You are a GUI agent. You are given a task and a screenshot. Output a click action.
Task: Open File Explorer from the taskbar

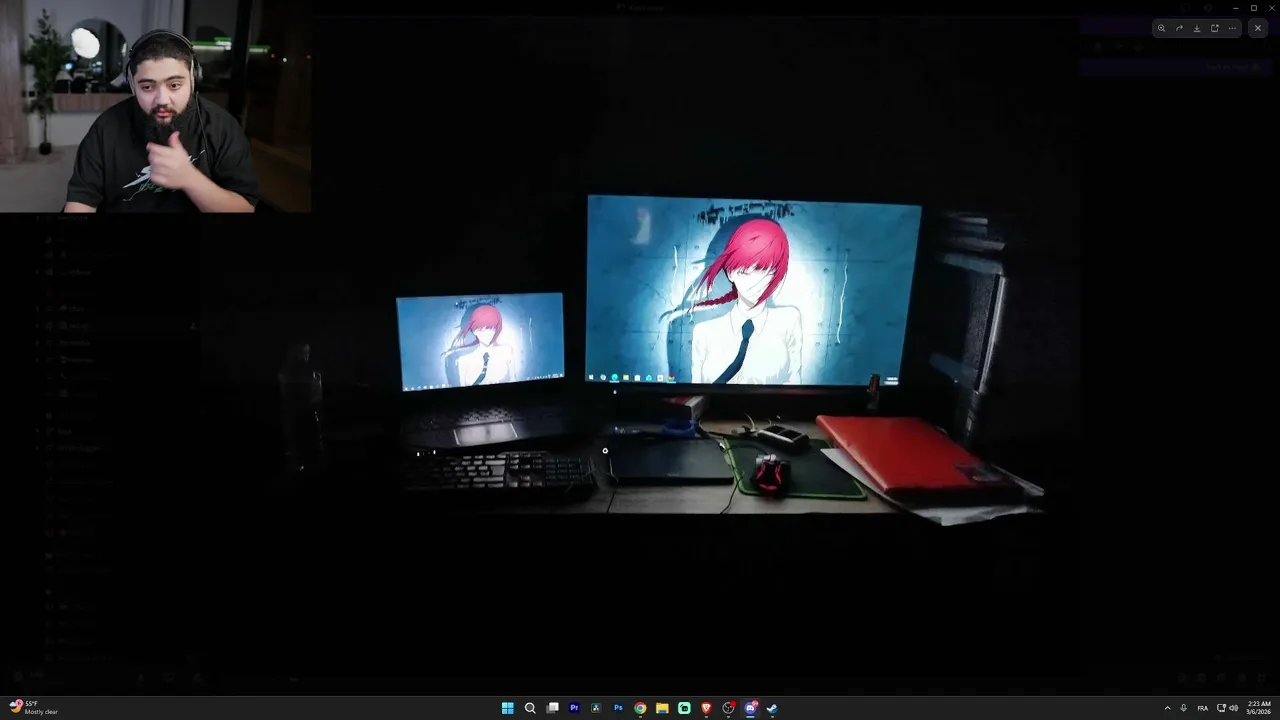(662, 708)
